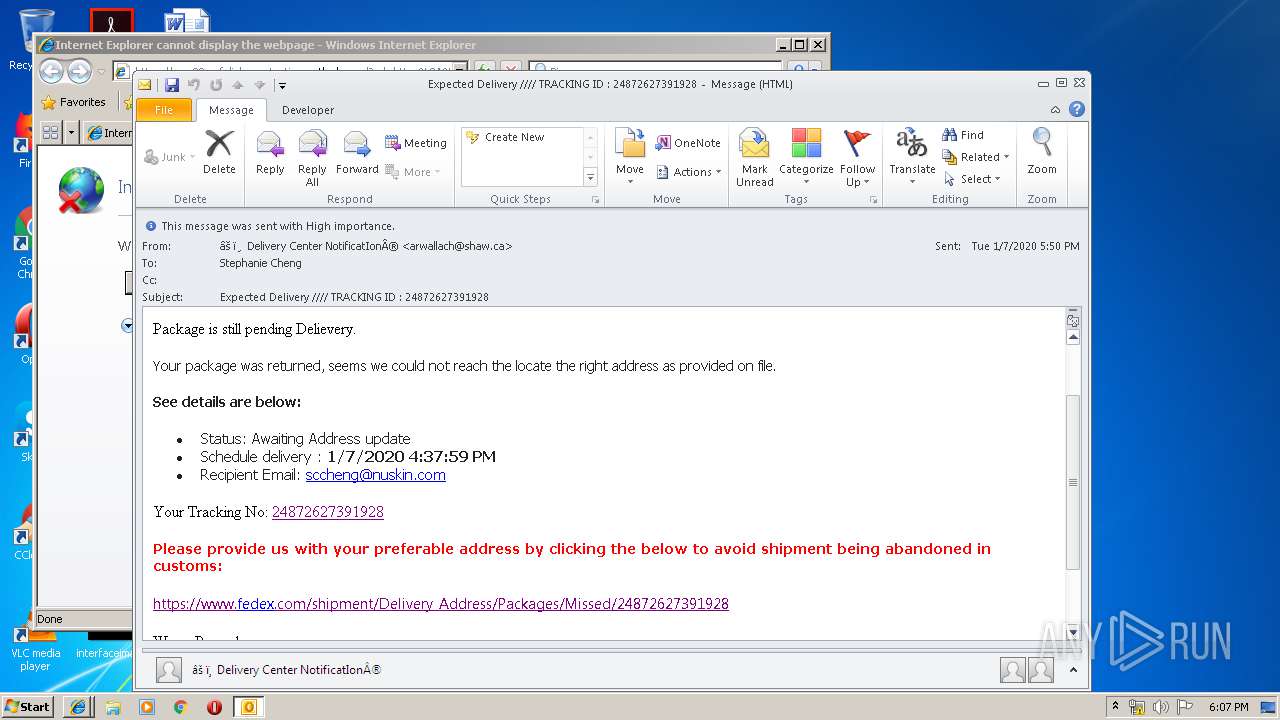Open the File tab

(164, 110)
